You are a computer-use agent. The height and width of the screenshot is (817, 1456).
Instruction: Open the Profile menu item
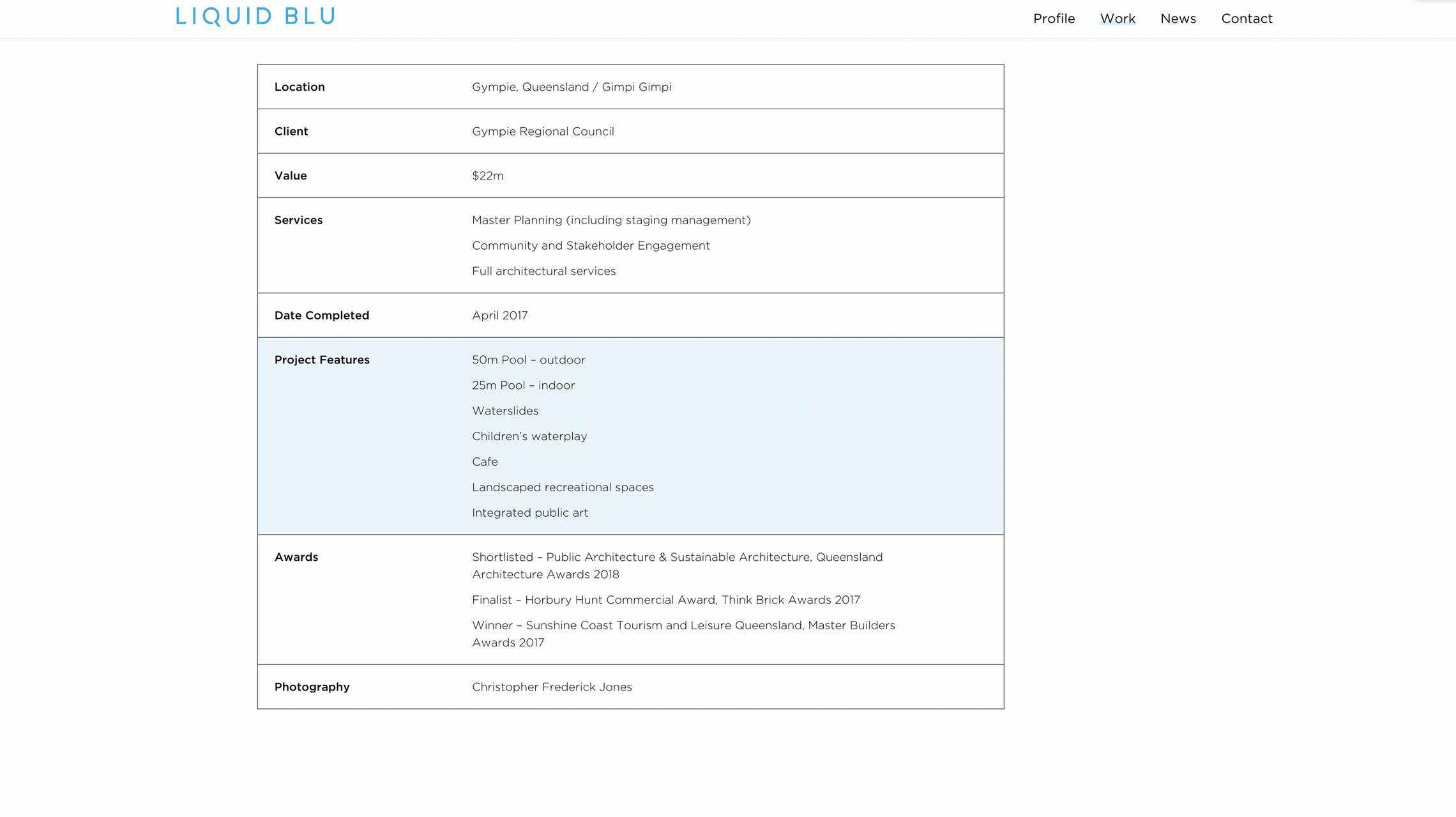tap(1054, 19)
